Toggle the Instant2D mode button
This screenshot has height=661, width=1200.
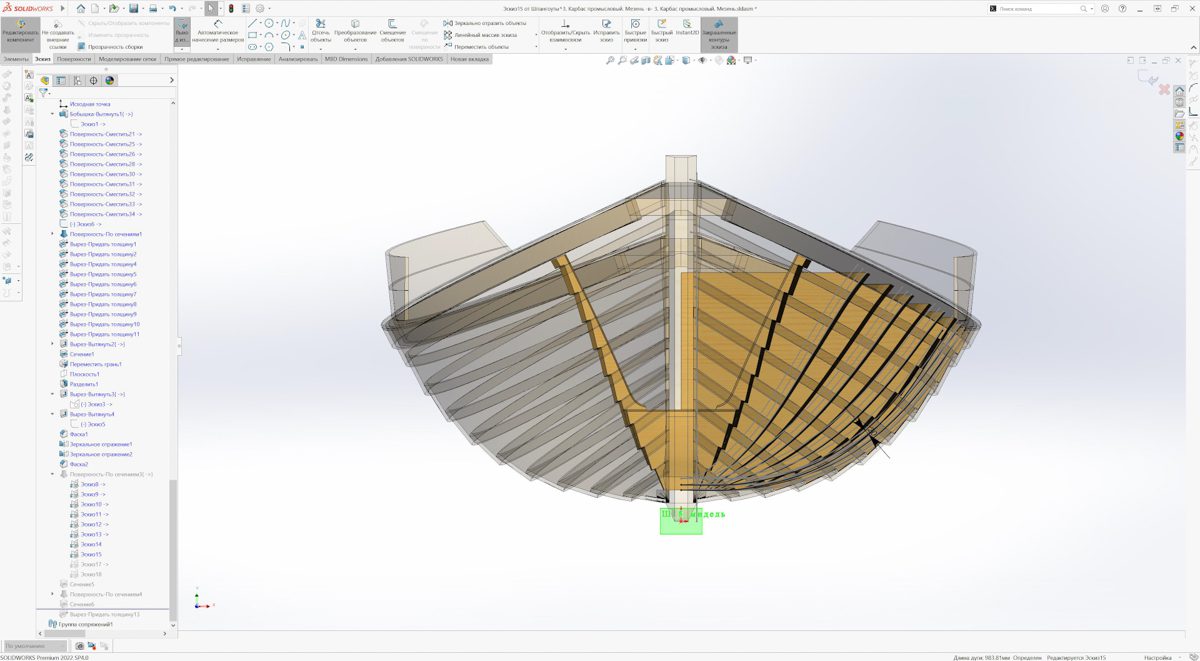687,28
